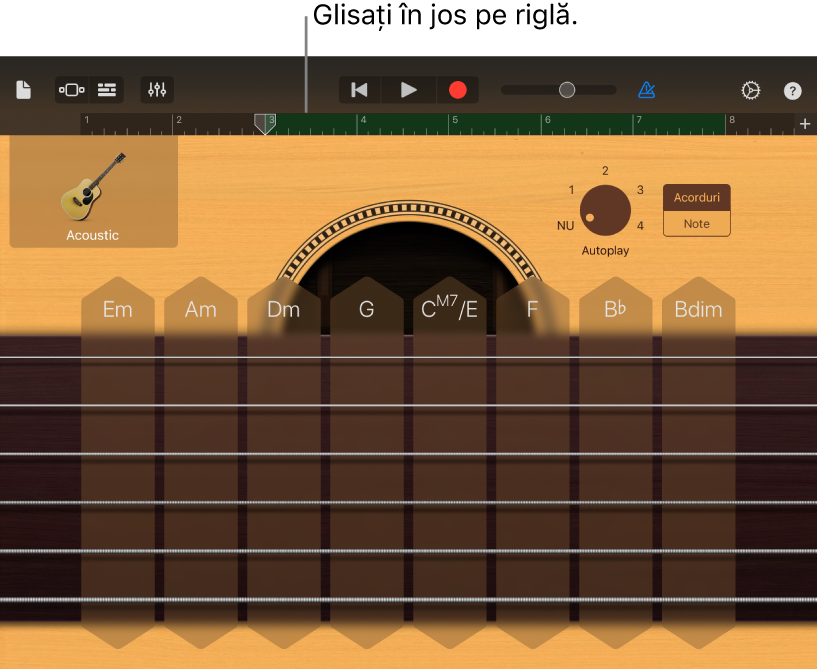Go to beginning with the rewind button
This screenshot has width=819, height=670.
[x=360, y=90]
